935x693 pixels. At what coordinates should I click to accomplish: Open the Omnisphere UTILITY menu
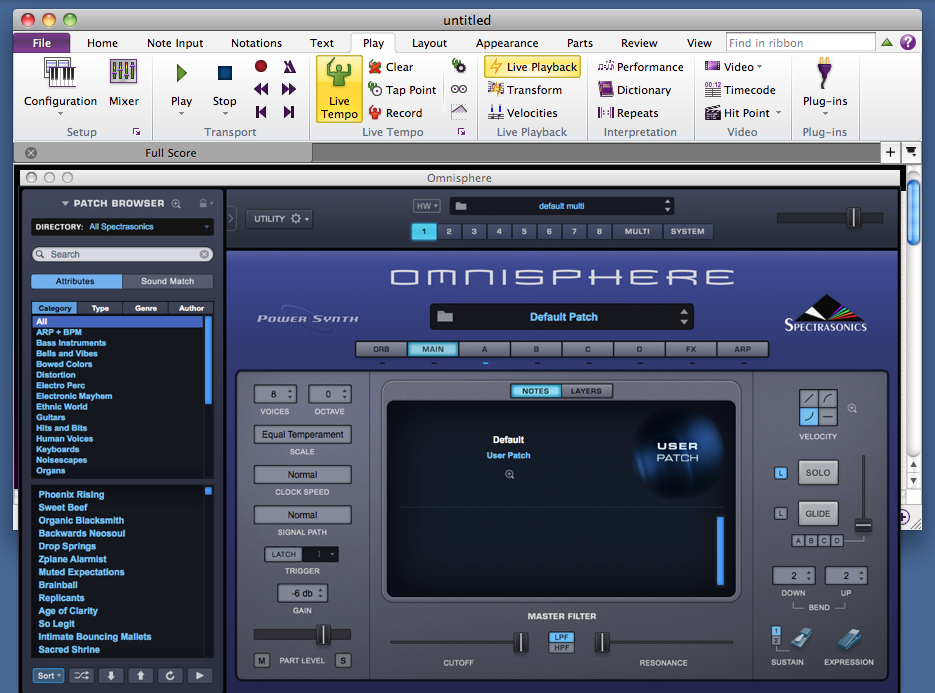pyautogui.click(x=281, y=219)
